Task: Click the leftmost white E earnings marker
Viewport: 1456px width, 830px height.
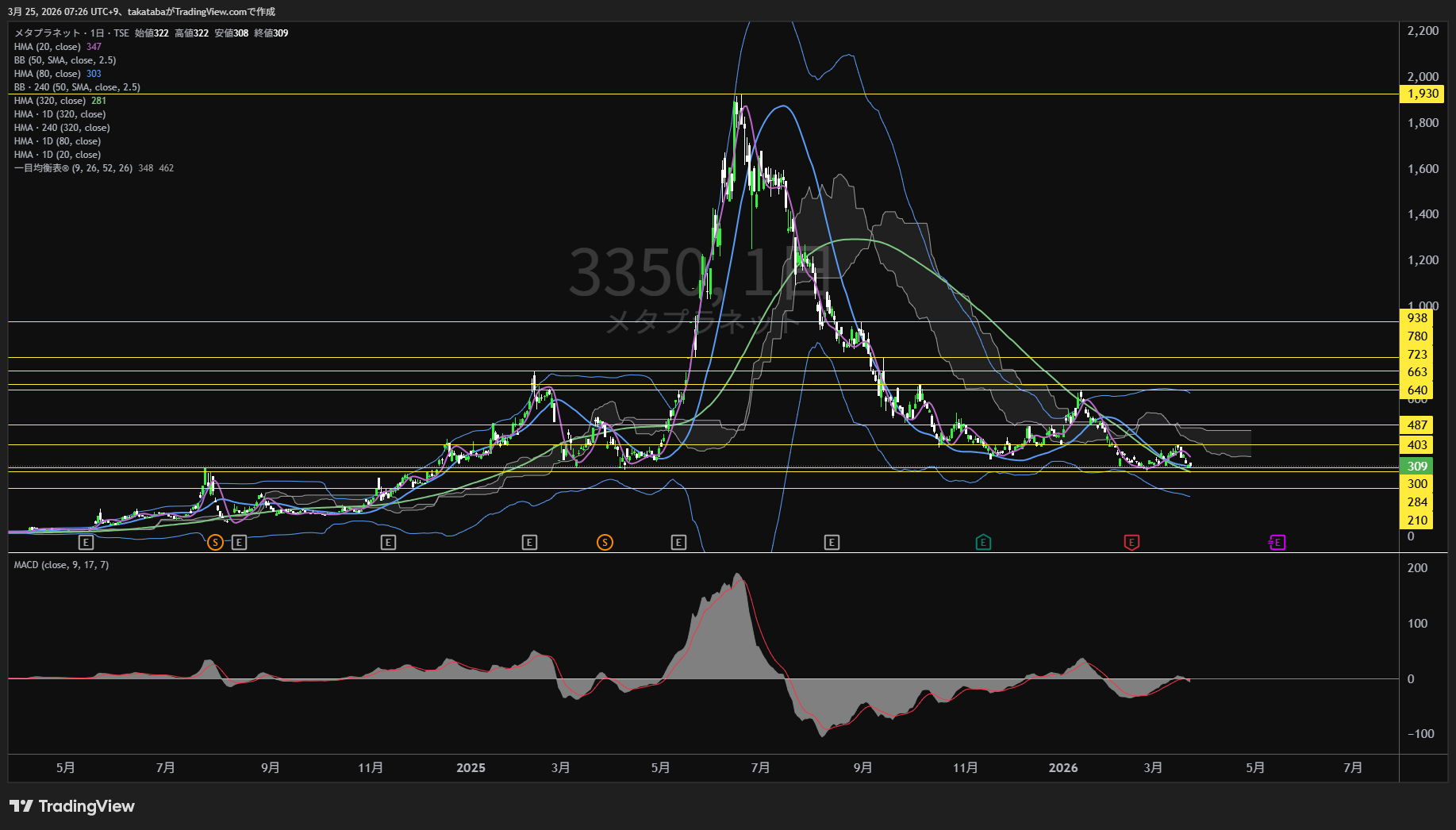Action: click(x=86, y=543)
